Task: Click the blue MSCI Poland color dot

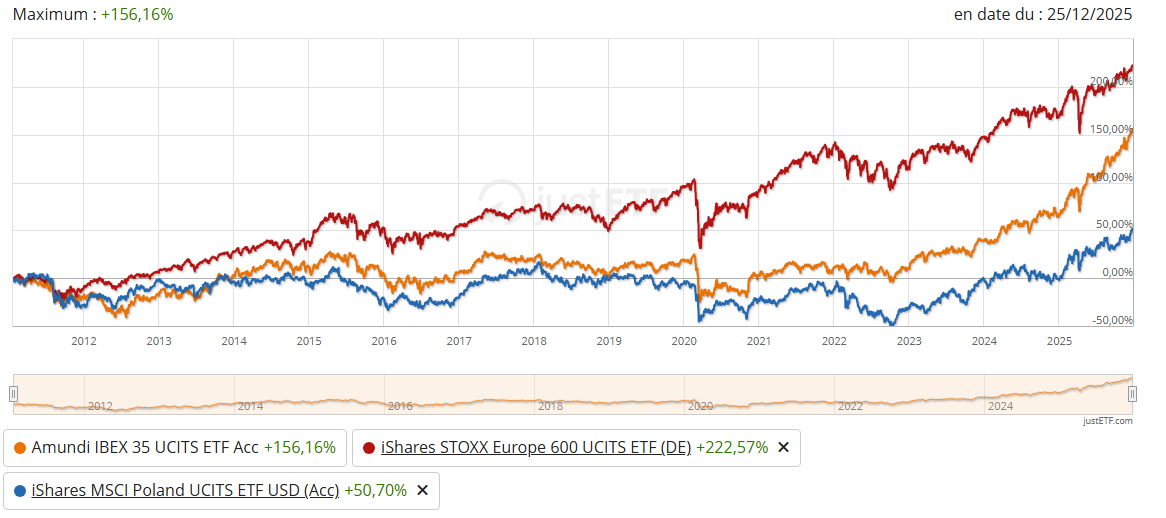Action: [x=19, y=490]
